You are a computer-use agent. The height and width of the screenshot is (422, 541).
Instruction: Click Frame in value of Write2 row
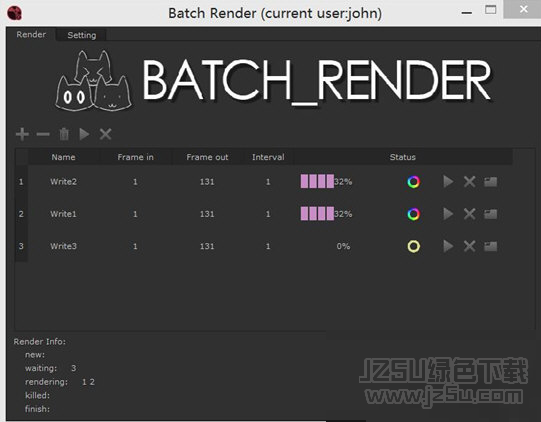(x=135, y=181)
